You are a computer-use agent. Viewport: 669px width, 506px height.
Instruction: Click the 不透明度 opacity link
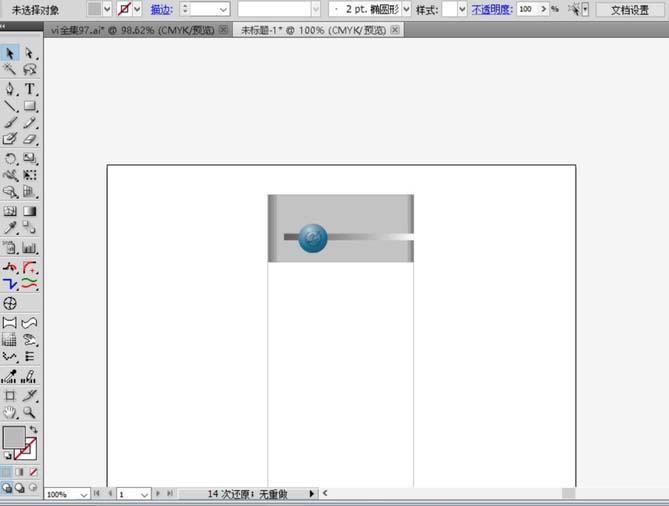tap(492, 9)
